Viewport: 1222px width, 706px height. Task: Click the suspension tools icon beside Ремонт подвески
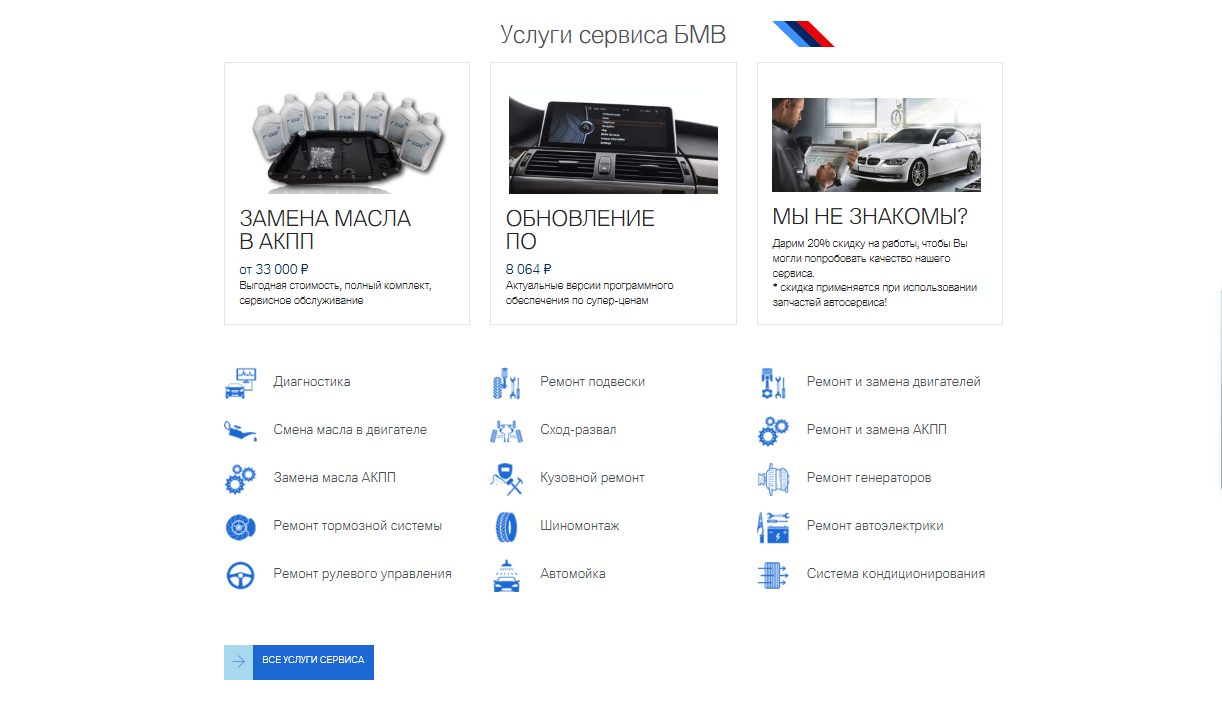point(507,382)
